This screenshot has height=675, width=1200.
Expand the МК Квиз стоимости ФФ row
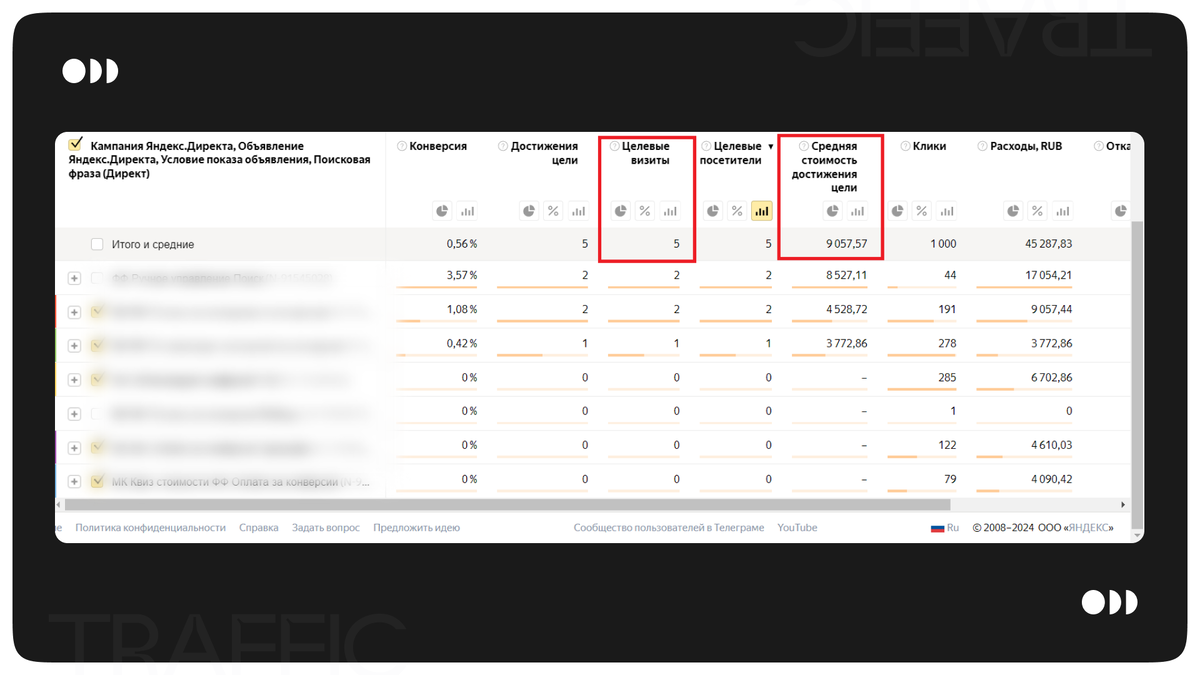coord(74,480)
